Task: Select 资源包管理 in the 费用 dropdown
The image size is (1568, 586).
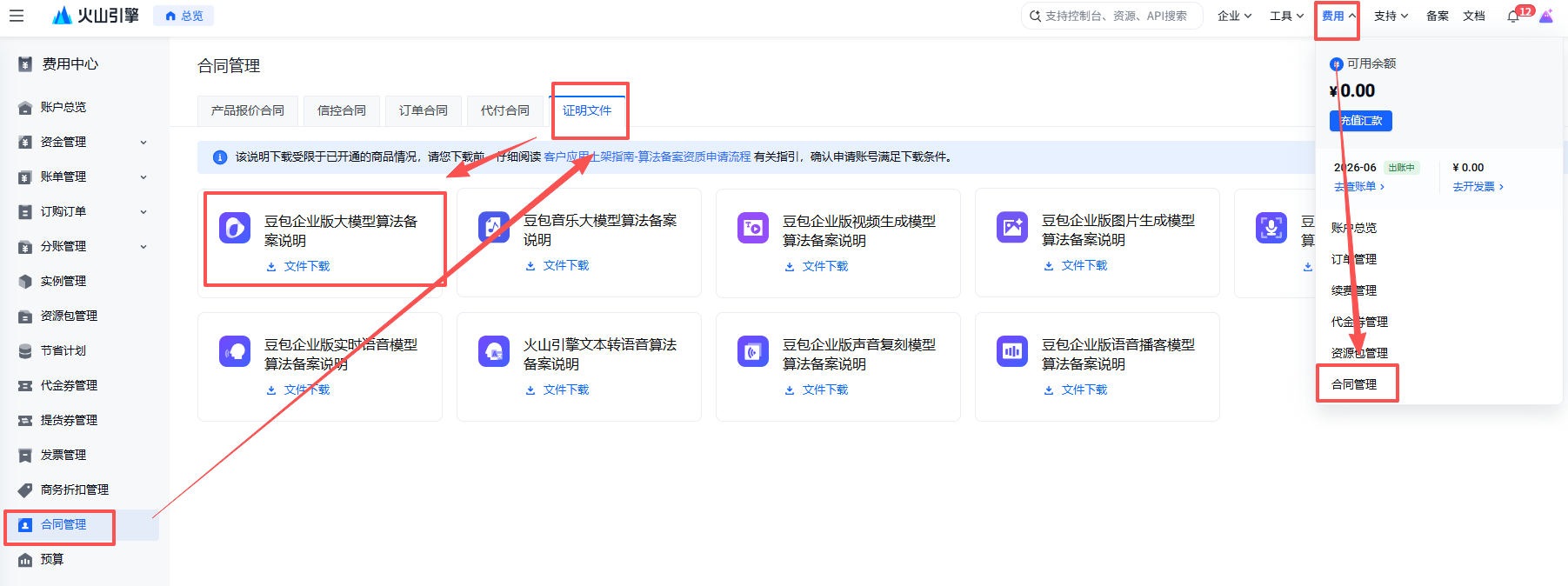Action: pyautogui.click(x=1359, y=353)
